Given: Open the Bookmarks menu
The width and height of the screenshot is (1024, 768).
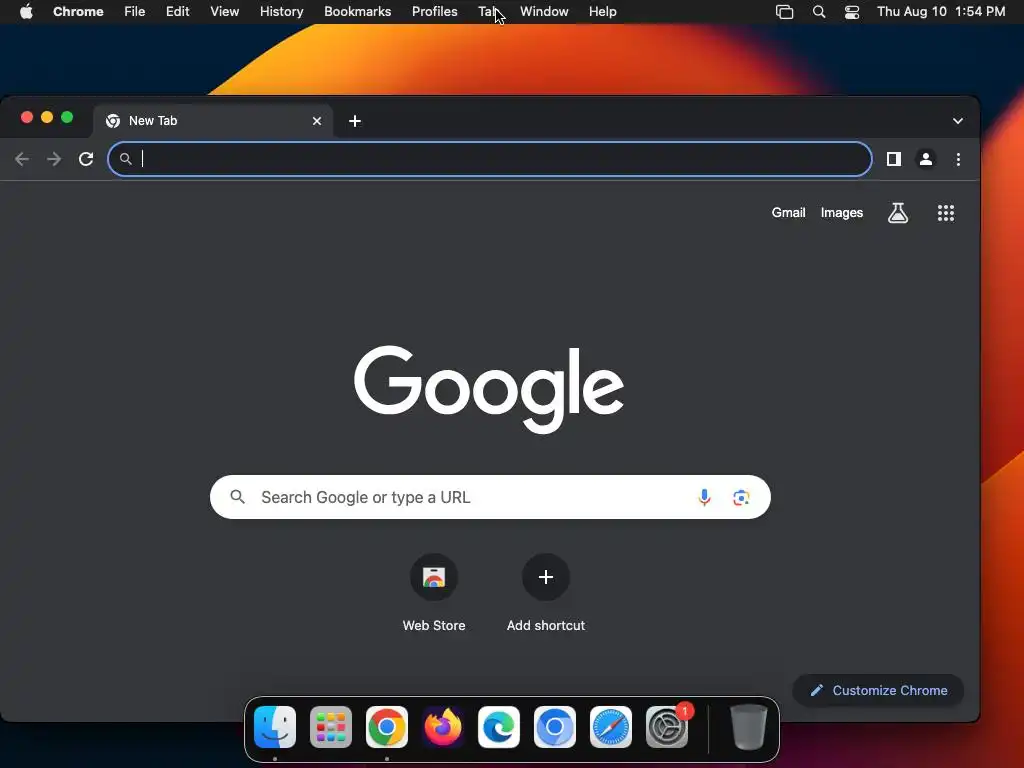Looking at the screenshot, I should tap(357, 11).
